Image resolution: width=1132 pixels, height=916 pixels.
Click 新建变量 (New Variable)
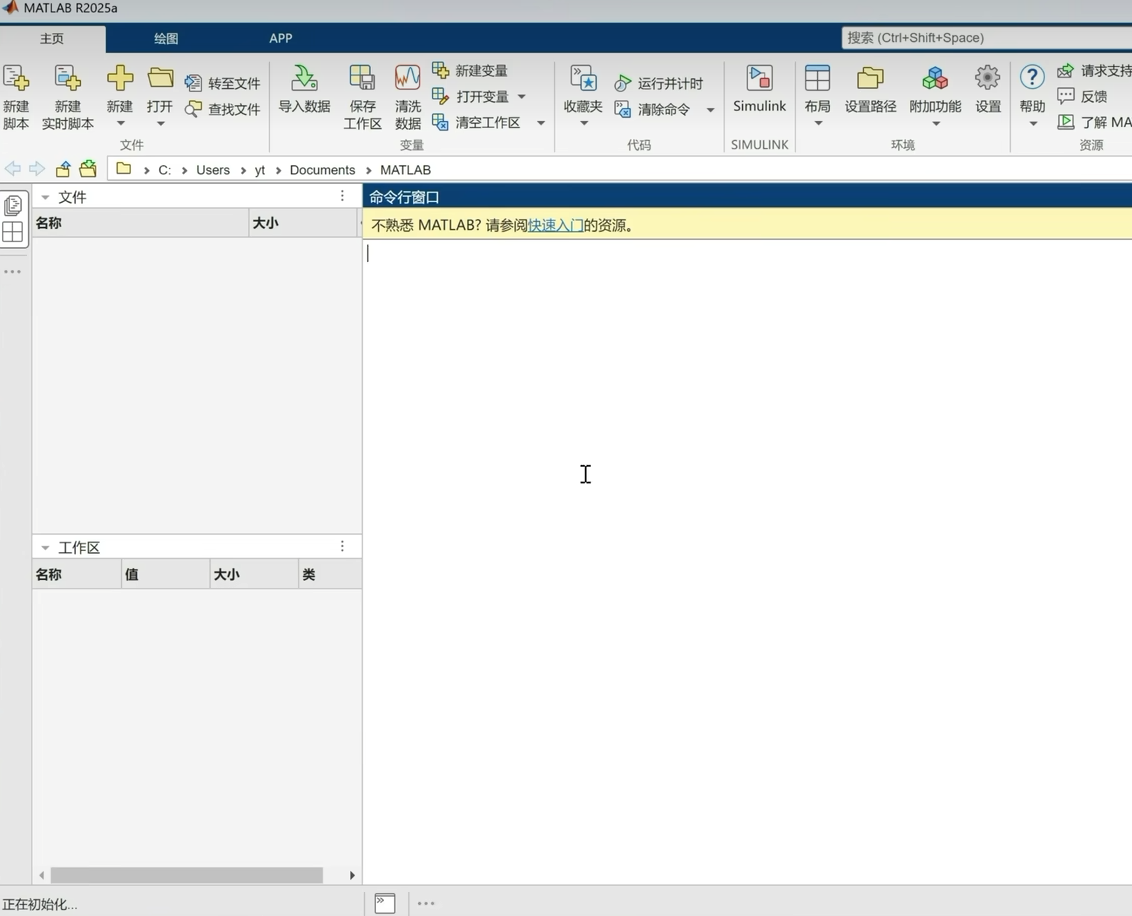[470, 70]
